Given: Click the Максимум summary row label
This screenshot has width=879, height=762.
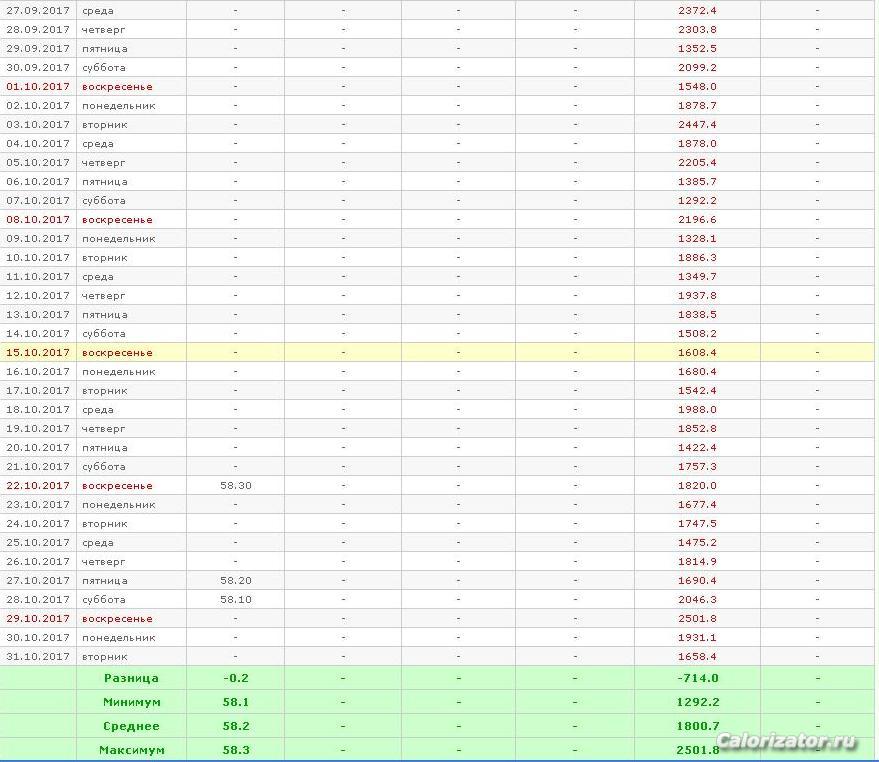Looking at the screenshot, I should click(131, 750).
